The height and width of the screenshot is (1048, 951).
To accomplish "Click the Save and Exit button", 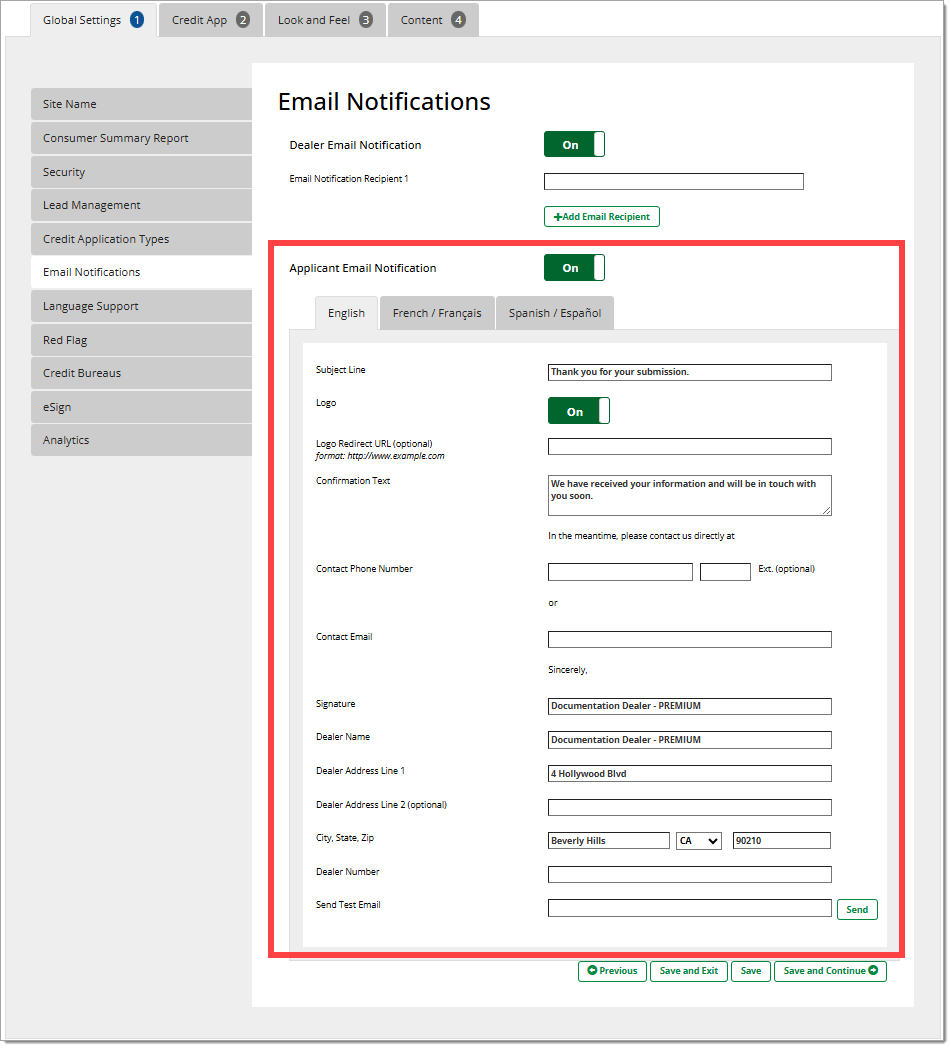I will (689, 971).
